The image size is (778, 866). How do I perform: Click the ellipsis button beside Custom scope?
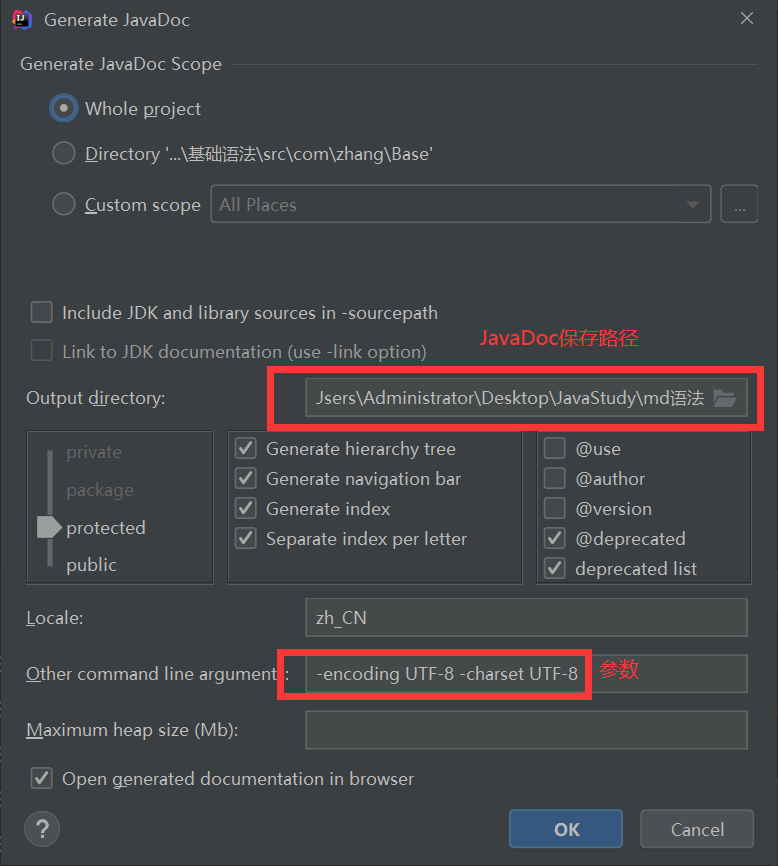739,205
